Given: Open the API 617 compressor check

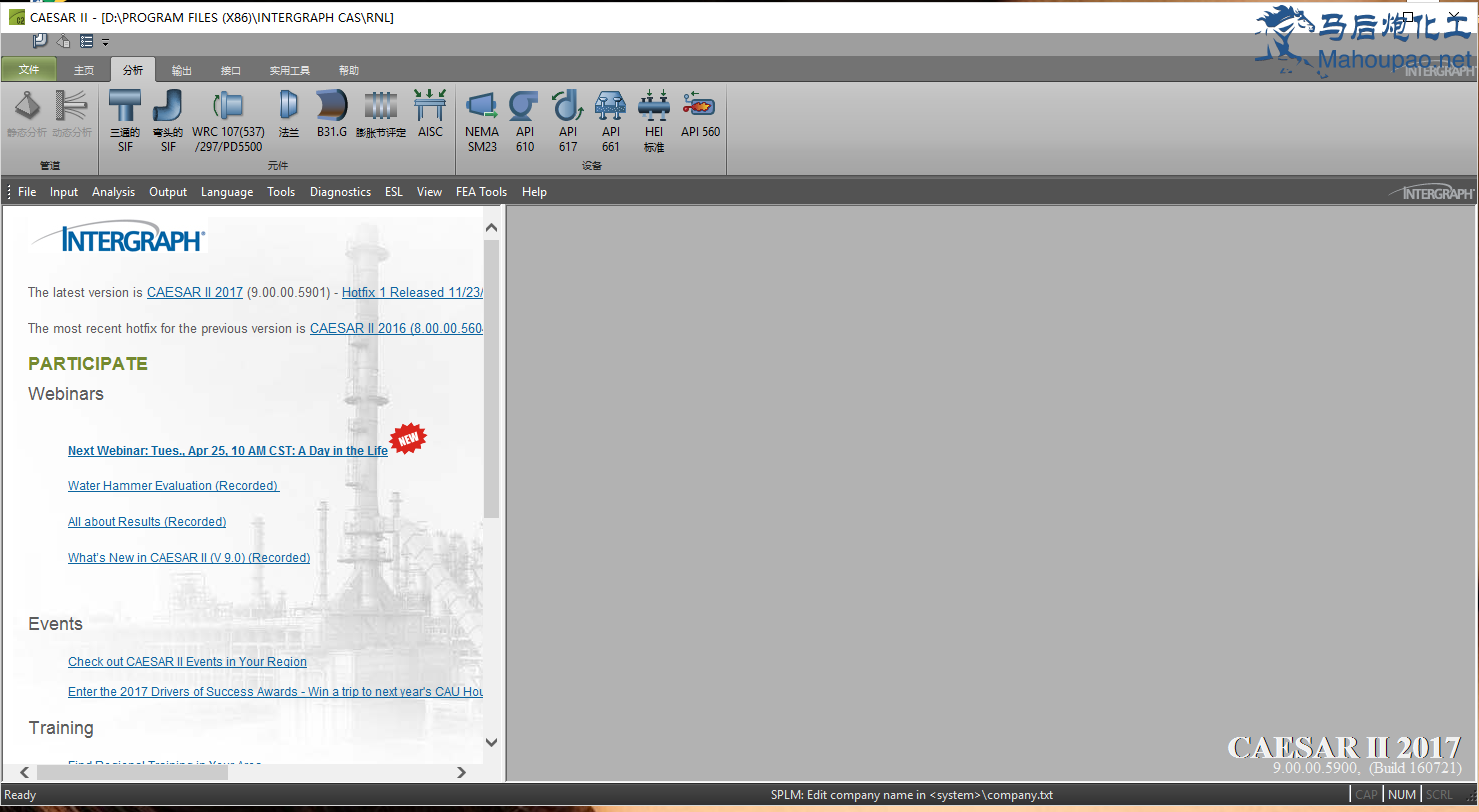Looking at the screenshot, I should 568,121.
